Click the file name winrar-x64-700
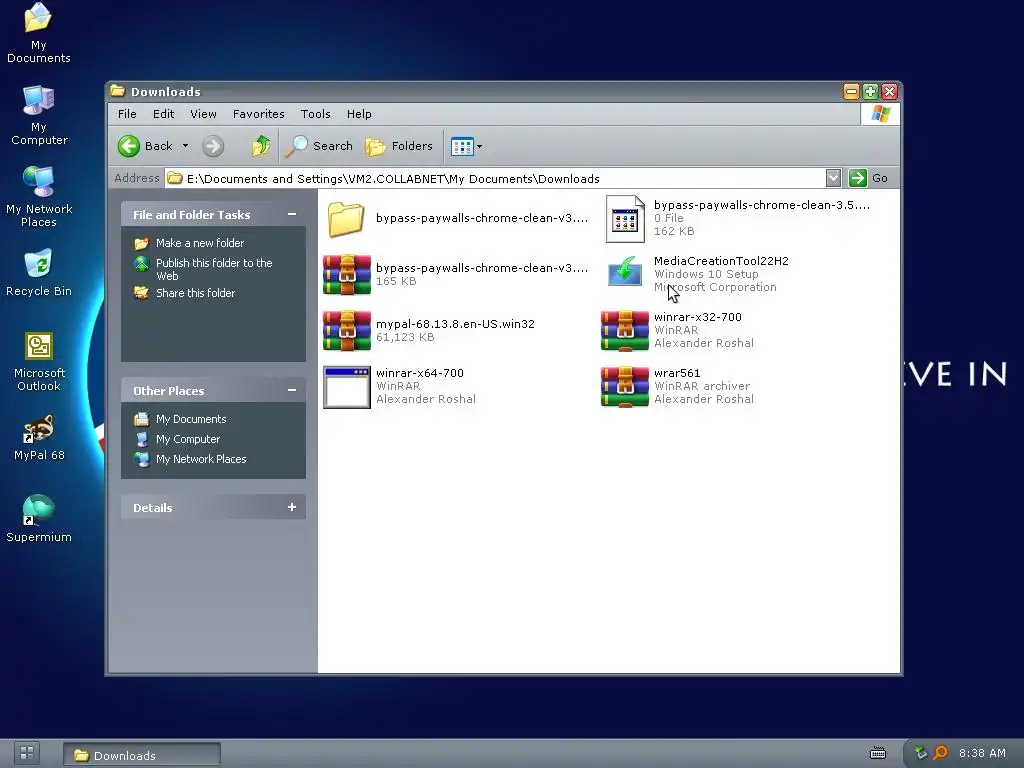This screenshot has height=768, width=1024. click(420, 373)
